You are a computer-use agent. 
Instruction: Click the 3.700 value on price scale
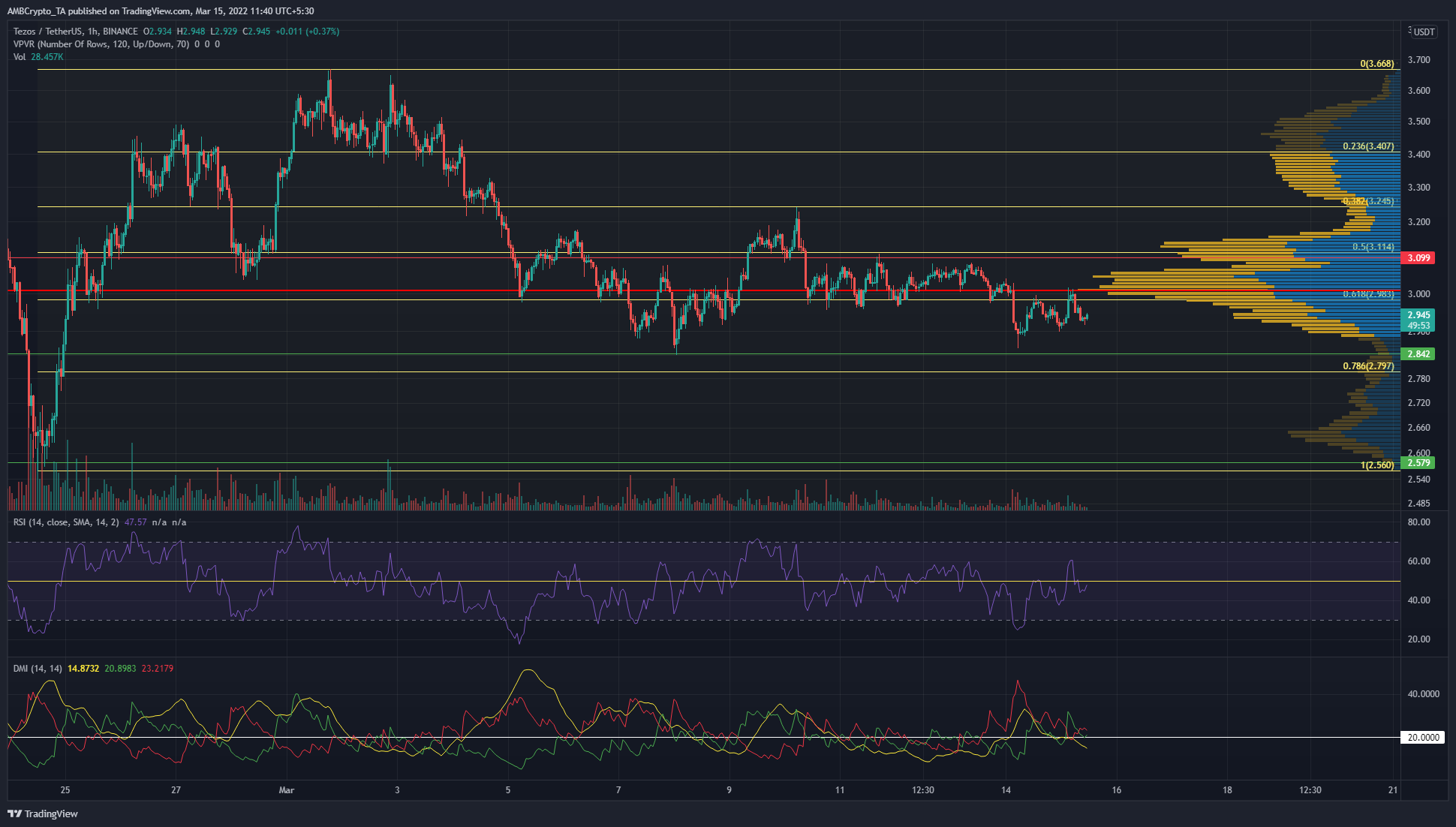(x=1418, y=60)
